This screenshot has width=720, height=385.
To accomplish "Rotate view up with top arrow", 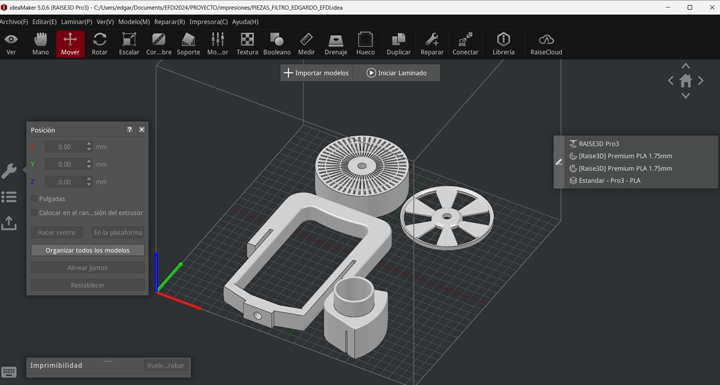I will pyautogui.click(x=686, y=66).
